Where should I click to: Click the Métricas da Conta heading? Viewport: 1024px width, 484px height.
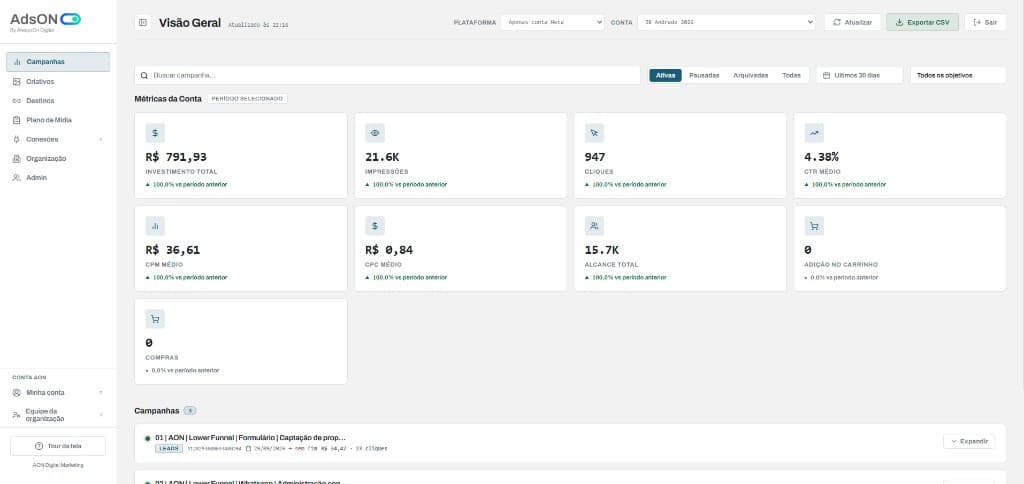[x=168, y=99]
